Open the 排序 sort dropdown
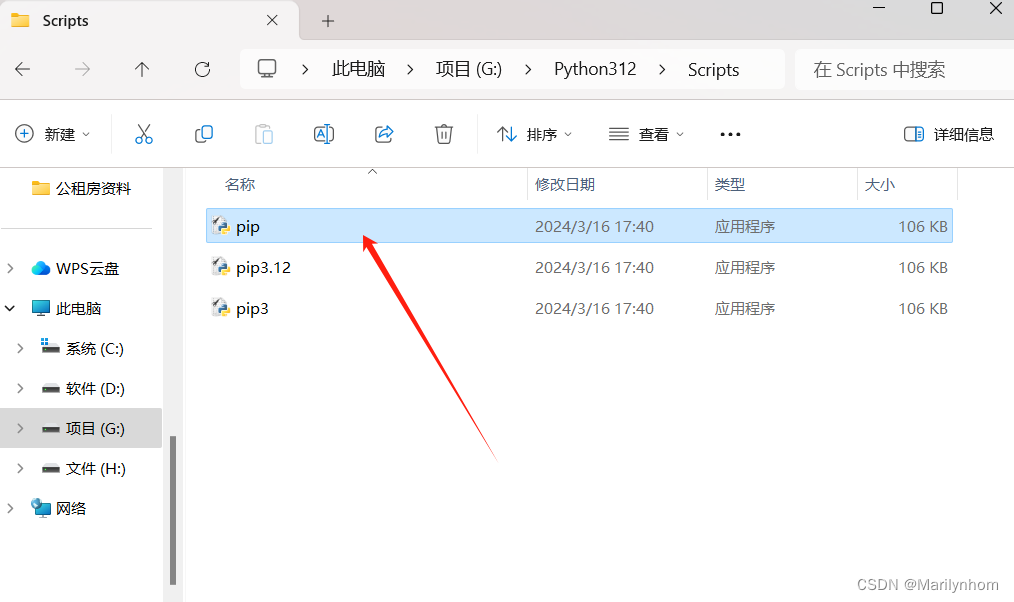 point(535,134)
